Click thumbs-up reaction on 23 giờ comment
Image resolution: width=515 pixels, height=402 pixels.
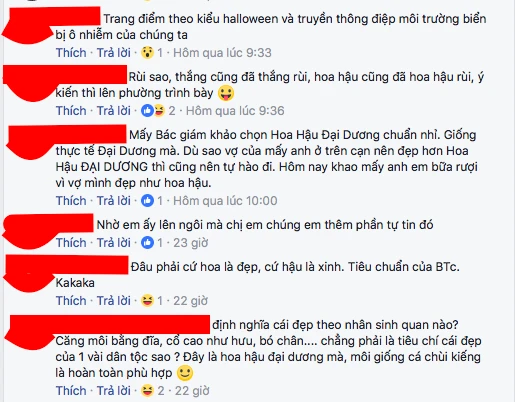point(147,243)
